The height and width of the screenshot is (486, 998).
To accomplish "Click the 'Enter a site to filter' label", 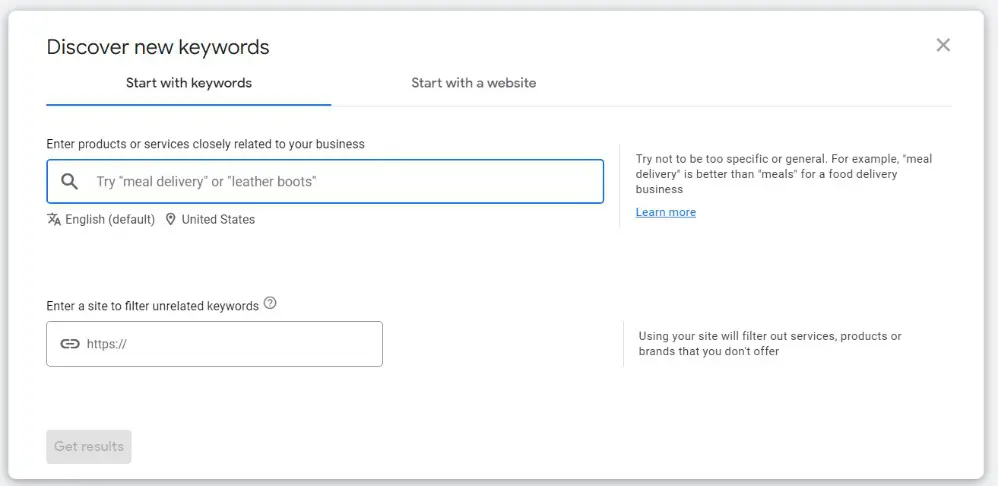I will tap(152, 306).
